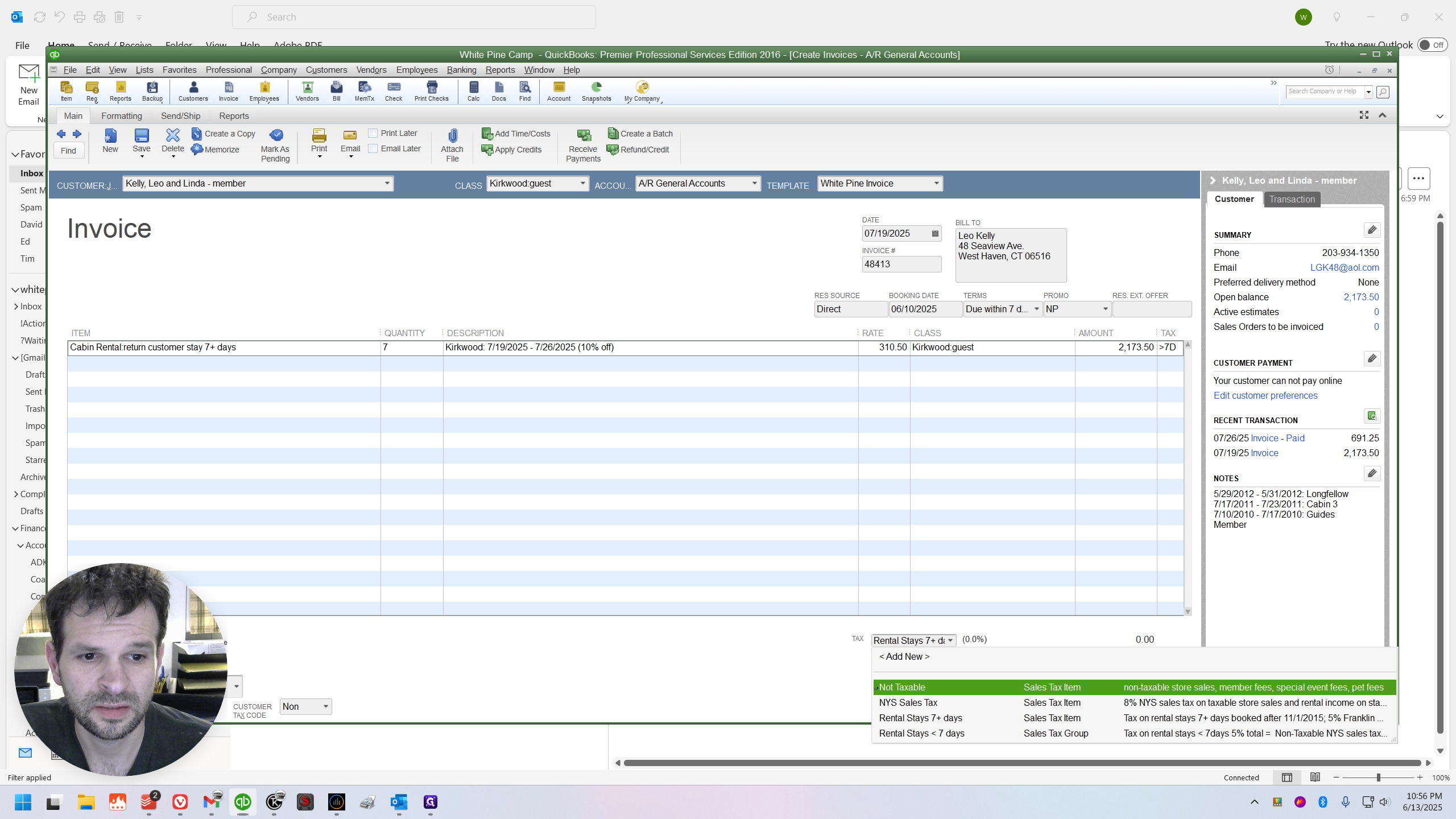Open the Lists menu
Screen dimensions: 1456x819
click(144, 69)
